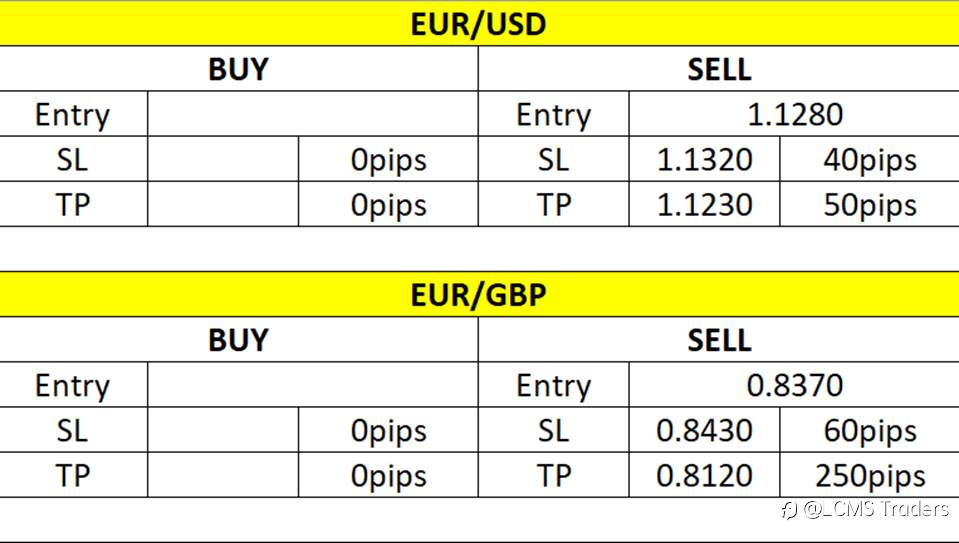This screenshot has width=959, height=543.
Task: Click the empty EUR/USD buy entry cell
Action: click(313, 114)
